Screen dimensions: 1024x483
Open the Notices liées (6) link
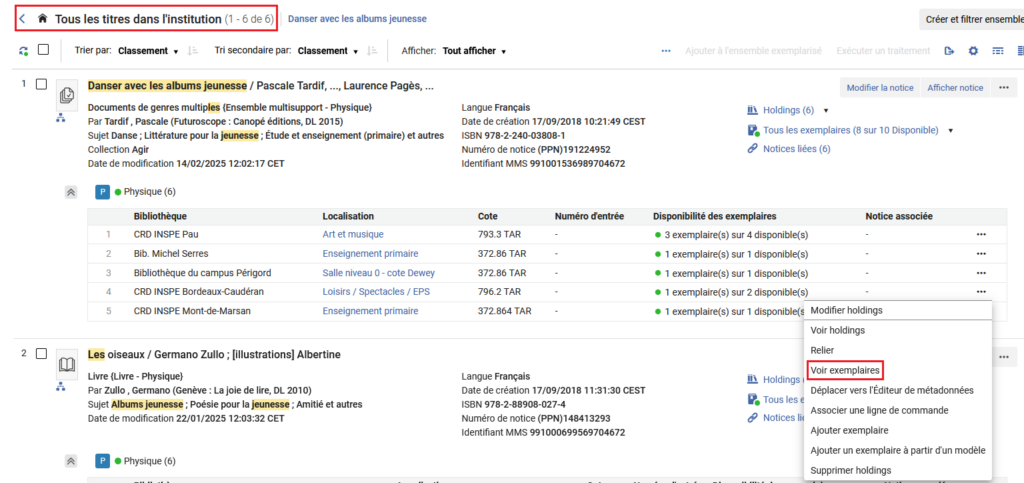point(795,149)
